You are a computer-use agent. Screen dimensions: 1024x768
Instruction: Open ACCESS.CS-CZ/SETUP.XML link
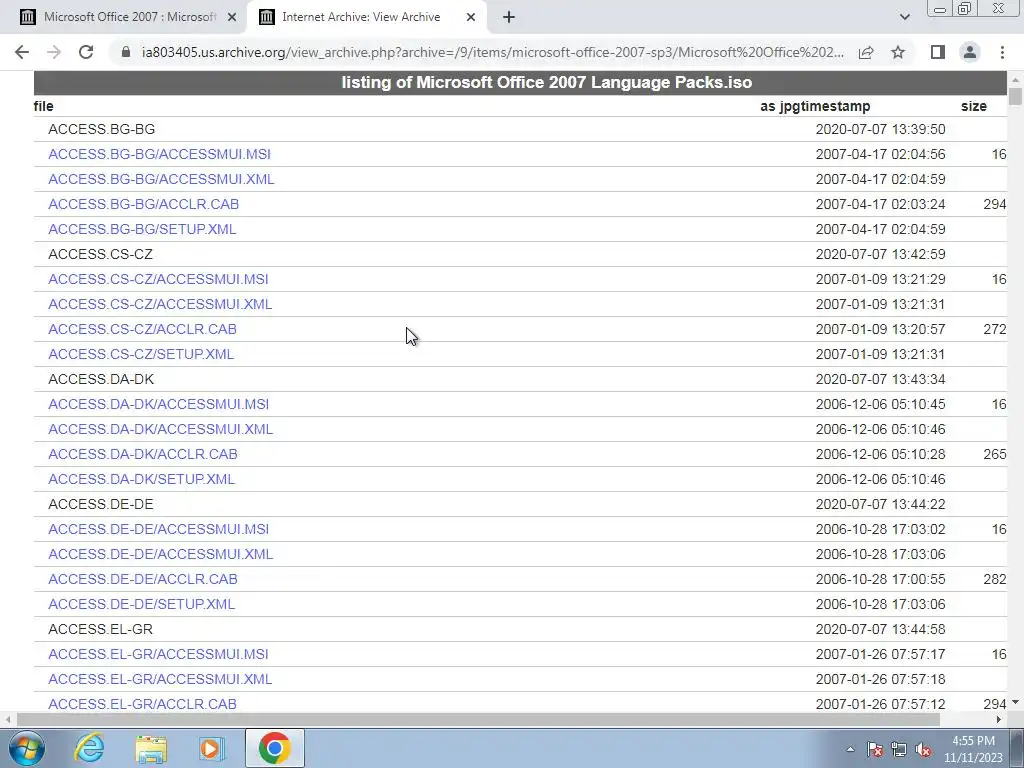pyautogui.click(x=141, y=354)
